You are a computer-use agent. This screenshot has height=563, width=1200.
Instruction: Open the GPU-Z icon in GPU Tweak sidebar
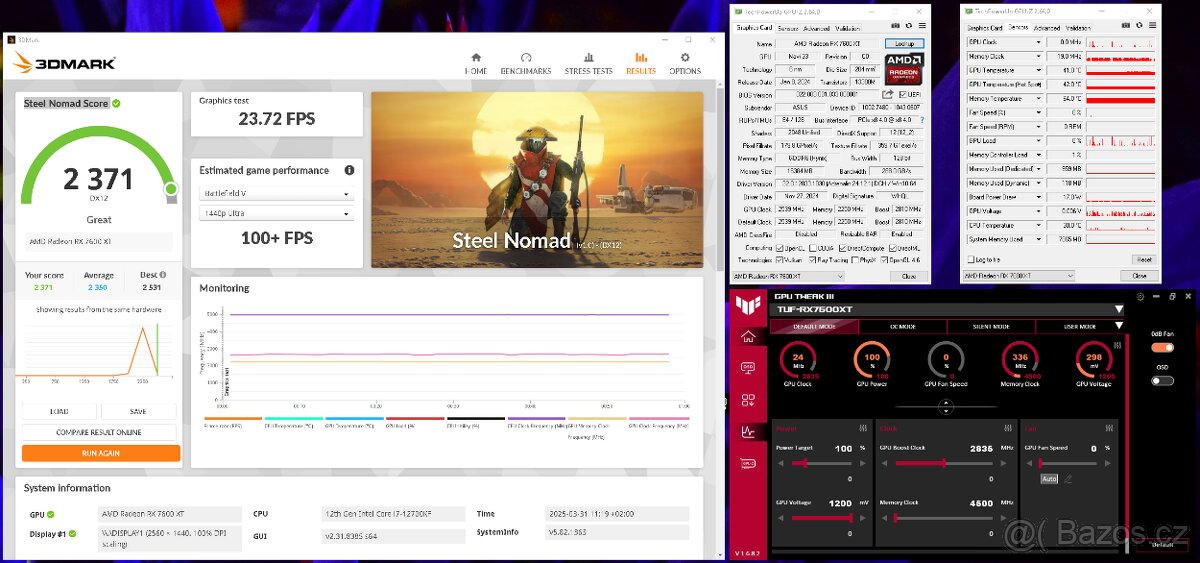click(748, 463)
